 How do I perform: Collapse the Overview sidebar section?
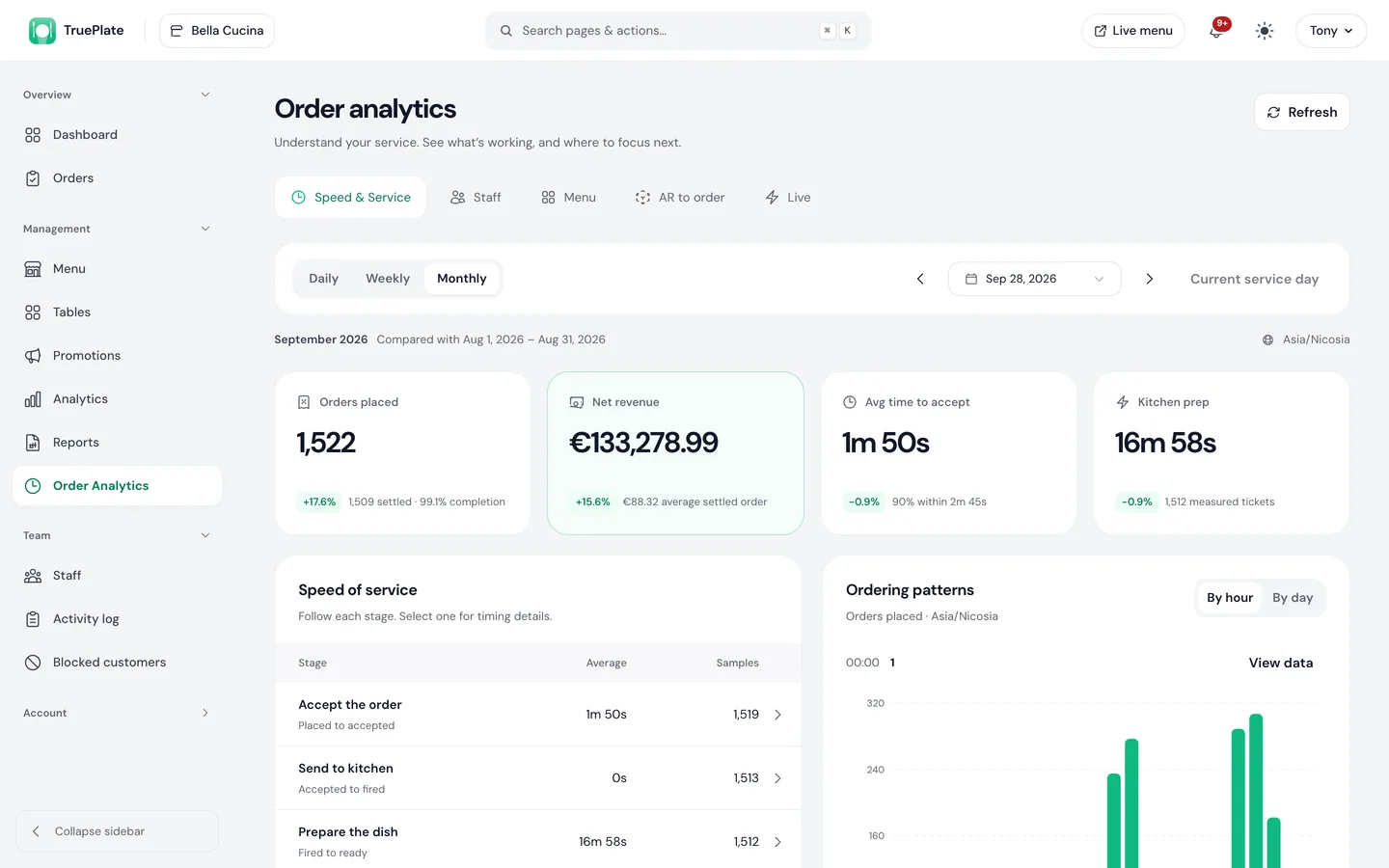pyautogui.click(x=204, y=95)
